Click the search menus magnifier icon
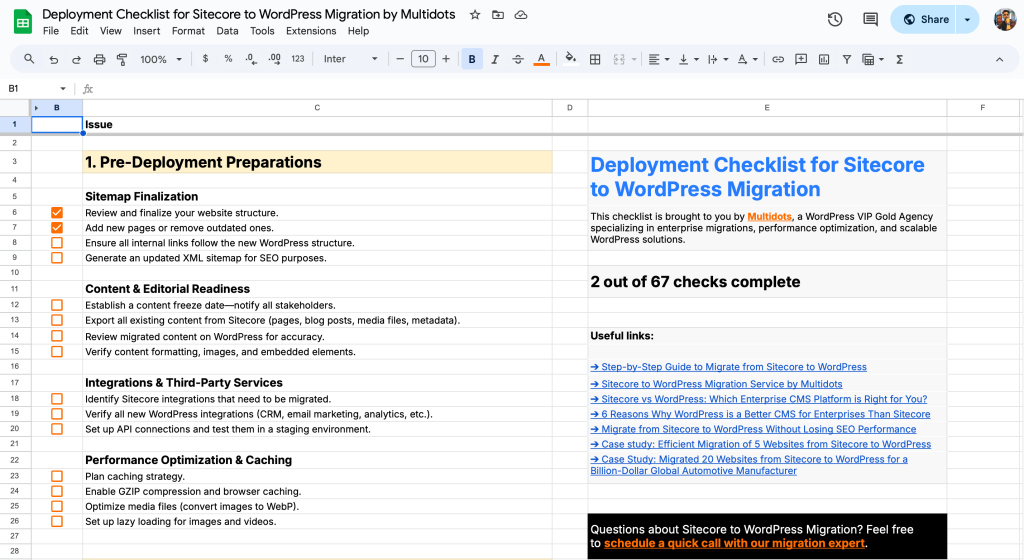1024x560 pixels. [x=29, y=59]
